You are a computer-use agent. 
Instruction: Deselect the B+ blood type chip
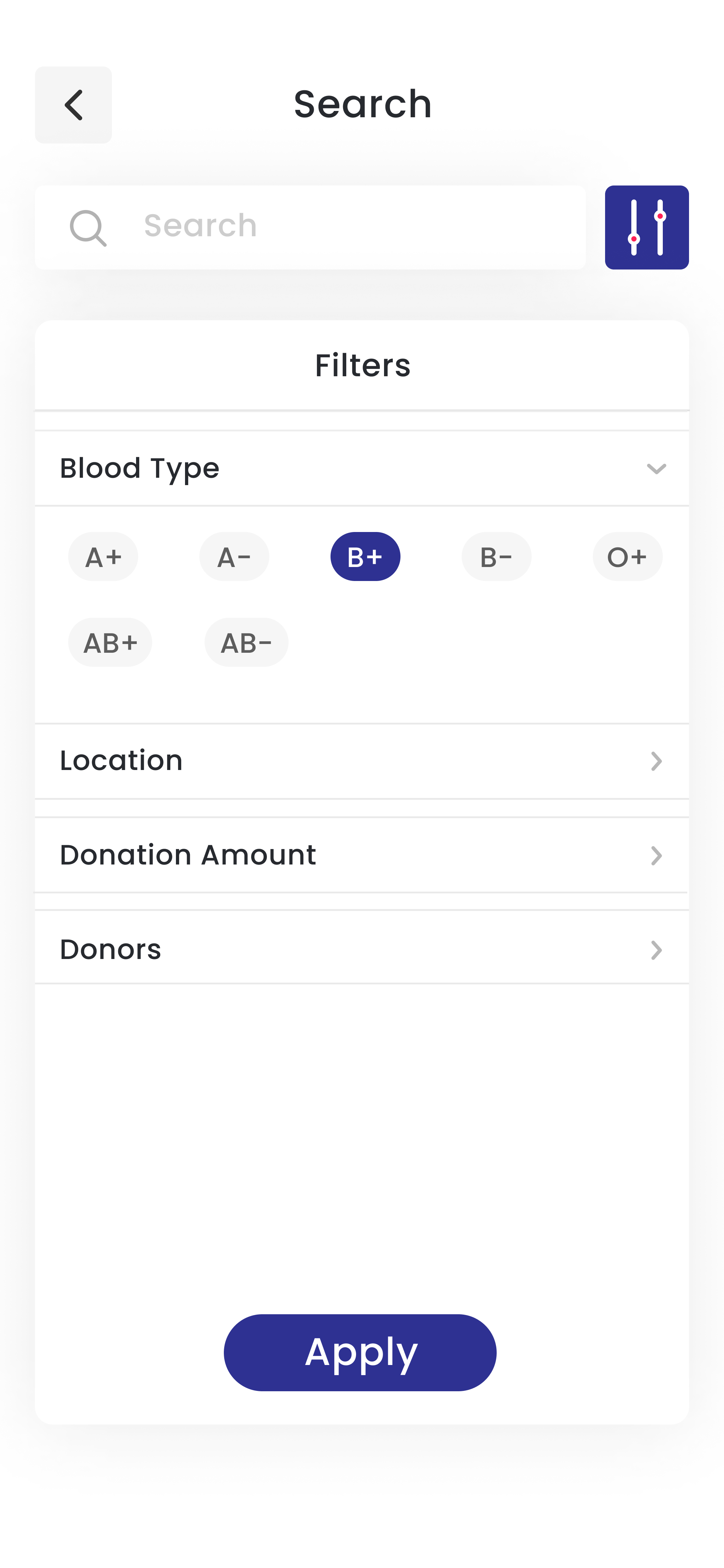tap(365, 556)
